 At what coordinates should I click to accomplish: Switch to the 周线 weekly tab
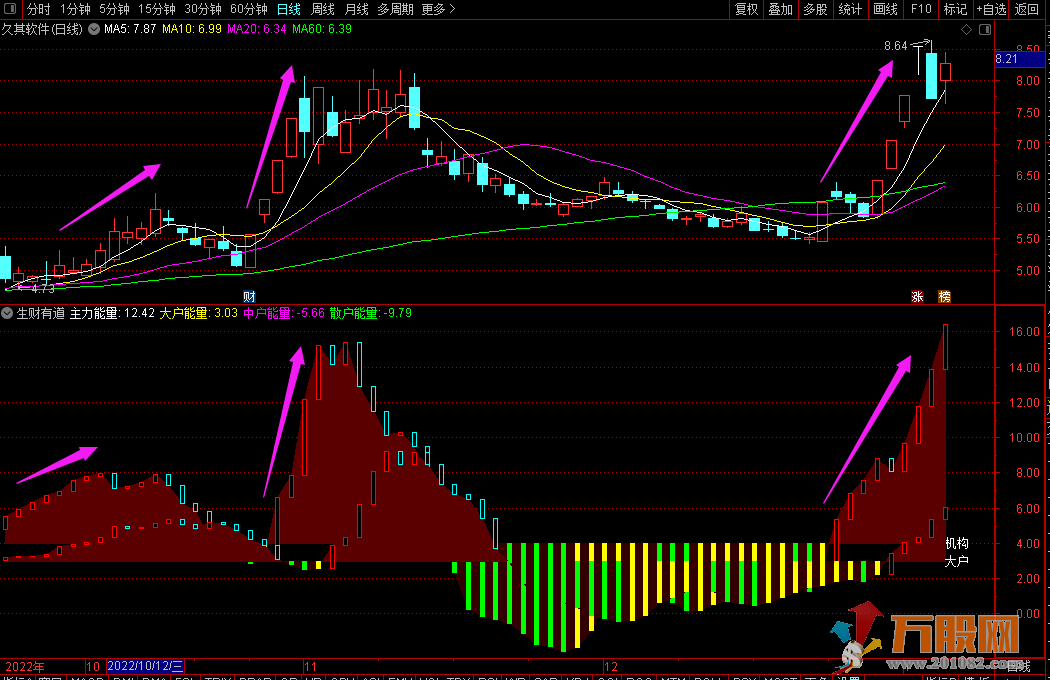(323, 9)
